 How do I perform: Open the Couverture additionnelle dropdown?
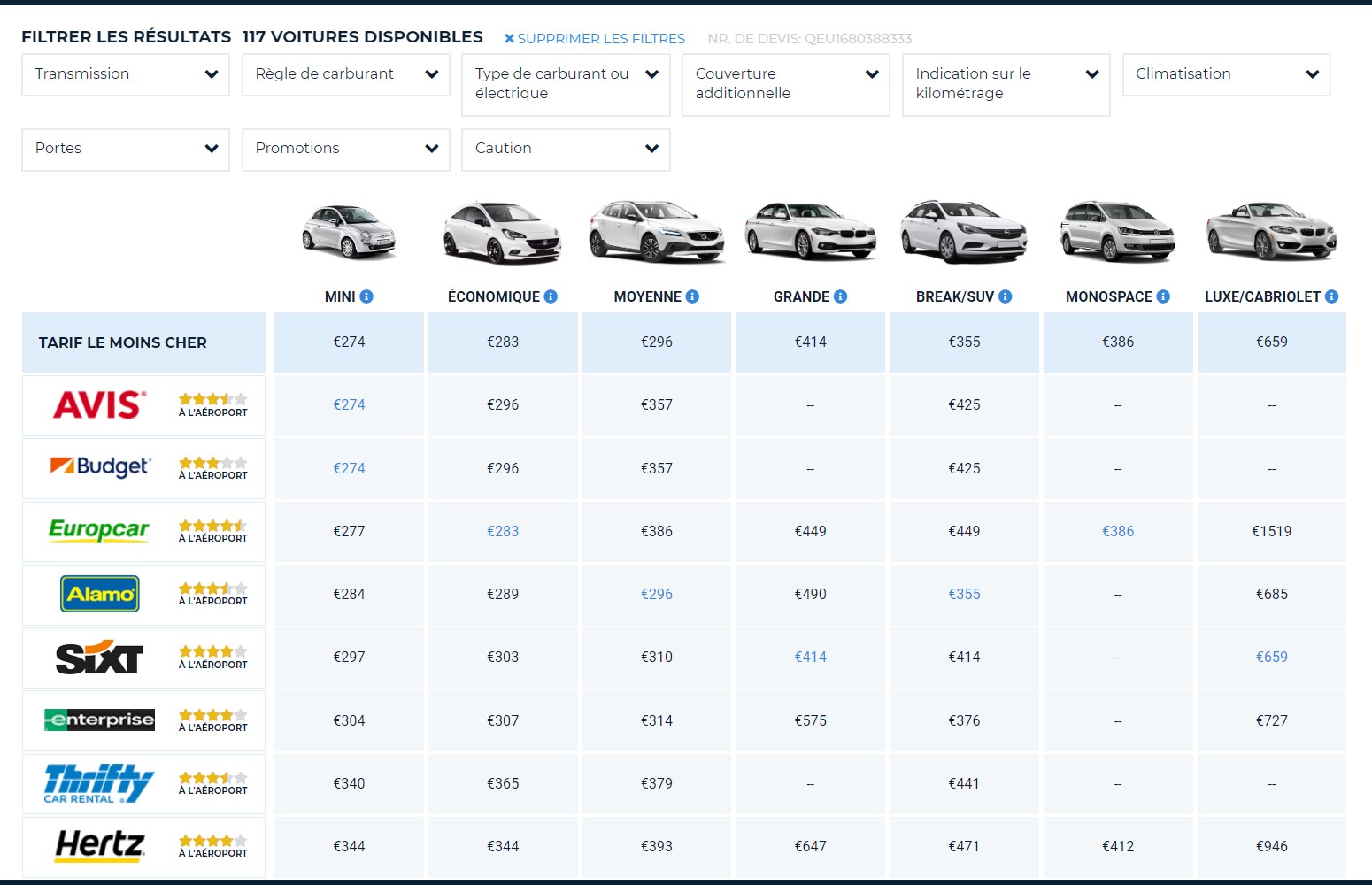(x=786, y=85)
